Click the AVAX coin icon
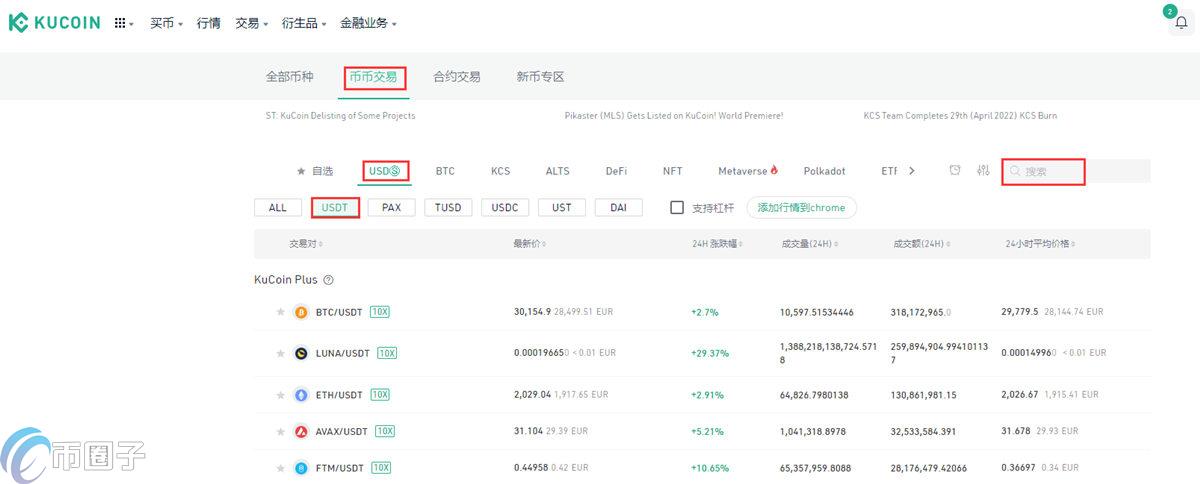Viewport: 1200px width, 484px height. click(301, 431)
